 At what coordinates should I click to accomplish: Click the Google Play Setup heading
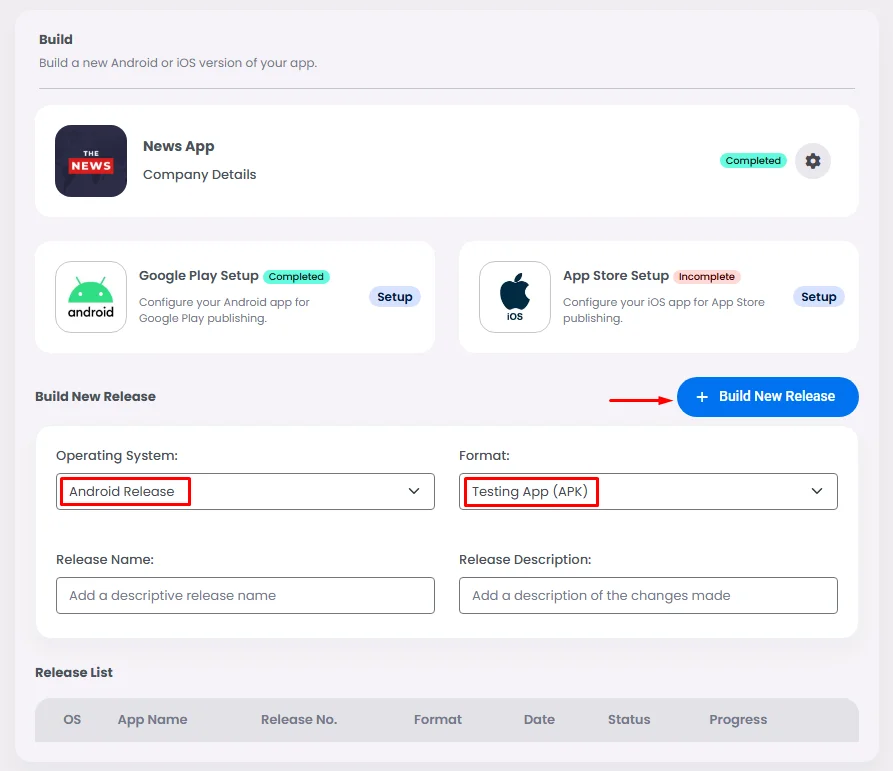[198, 276]
